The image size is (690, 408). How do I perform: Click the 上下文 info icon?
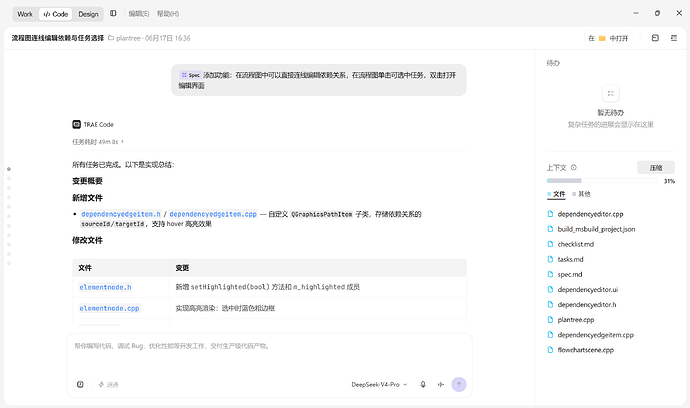573,168
